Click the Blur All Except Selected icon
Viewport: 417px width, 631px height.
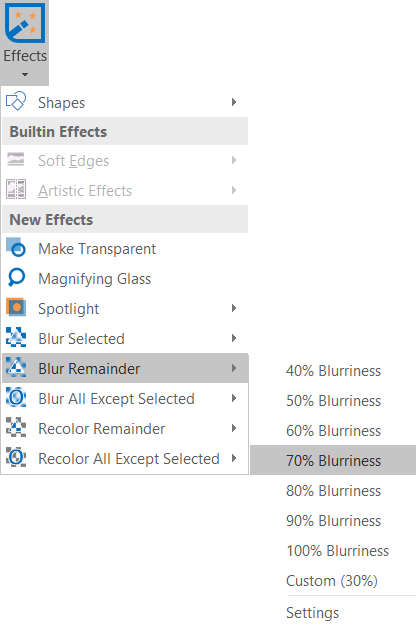click(x=16, y=398)
